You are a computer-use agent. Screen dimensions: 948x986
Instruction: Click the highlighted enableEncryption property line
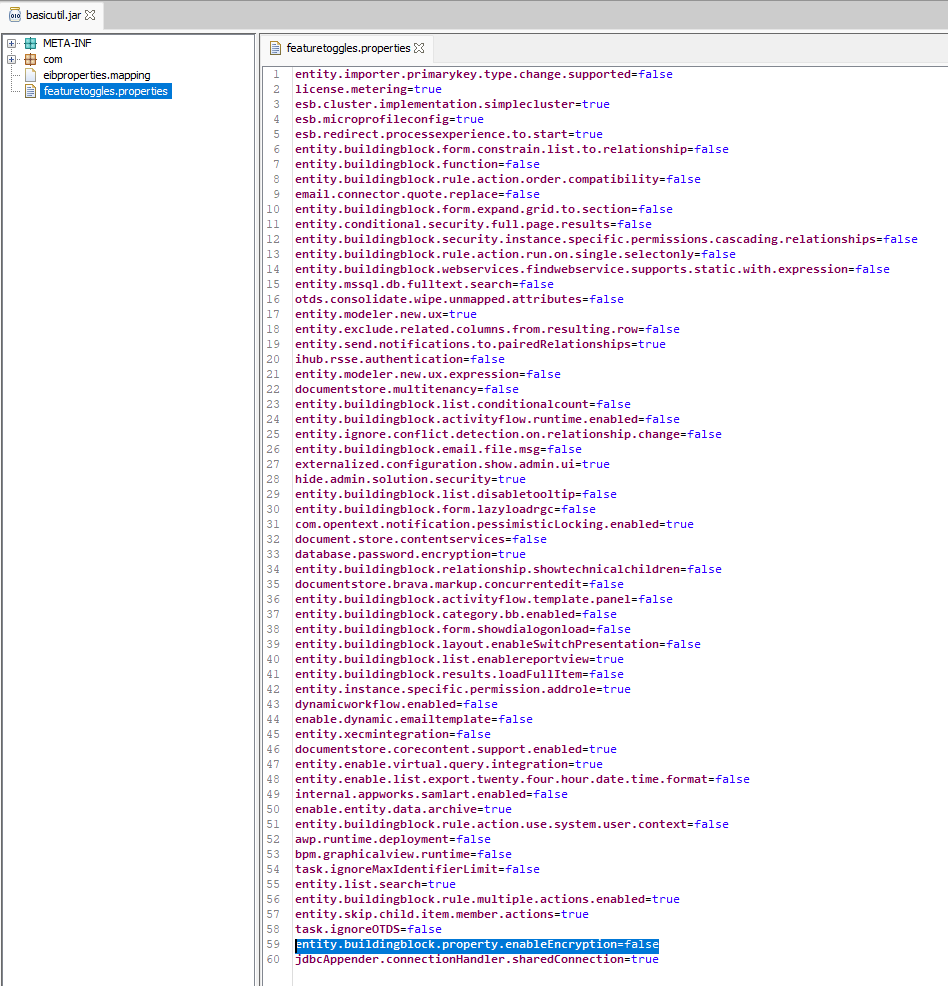[x=476, y=944]
